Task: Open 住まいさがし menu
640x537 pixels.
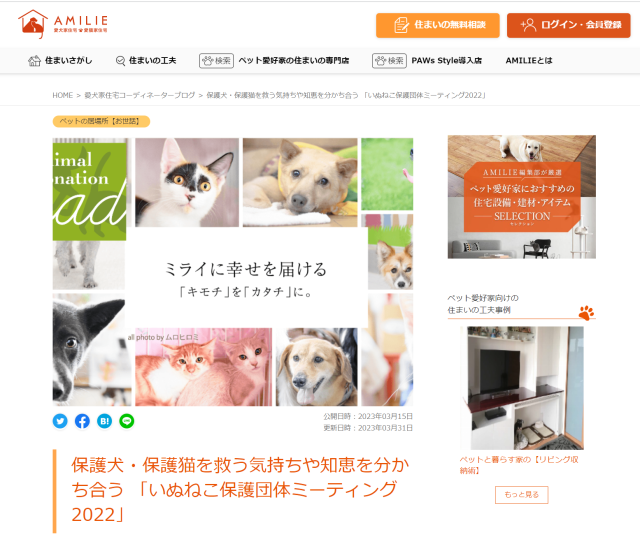Action: click(x=60, y=61)
